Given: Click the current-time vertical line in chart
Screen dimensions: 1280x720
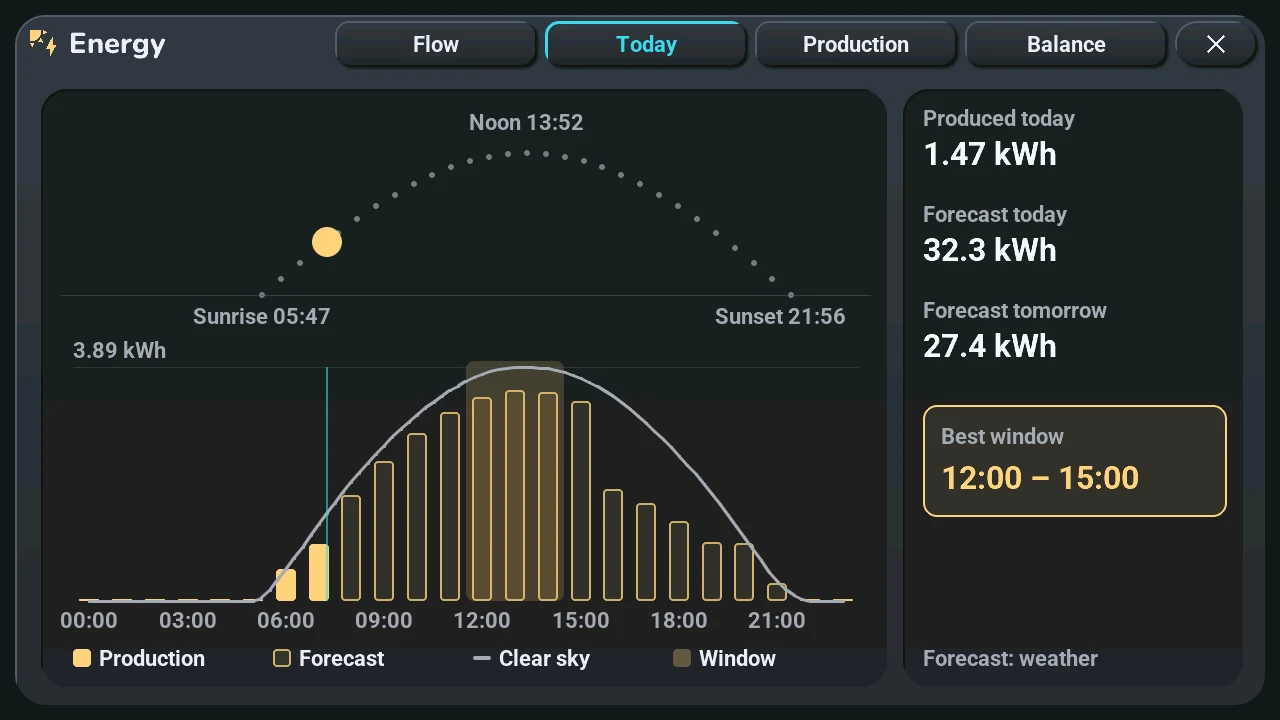Looking at the screenshot, I should pyautogui.click(x=327, y=484).
